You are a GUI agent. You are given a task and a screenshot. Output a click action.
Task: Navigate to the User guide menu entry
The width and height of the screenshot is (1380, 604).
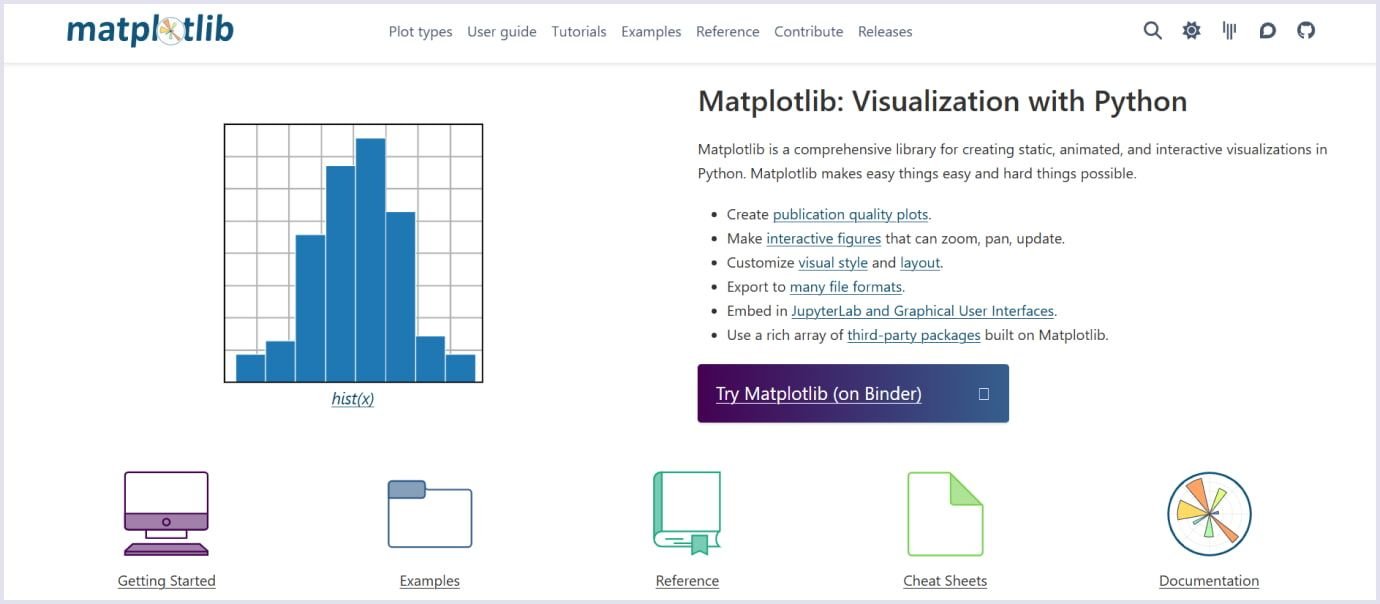coord(502,31)
